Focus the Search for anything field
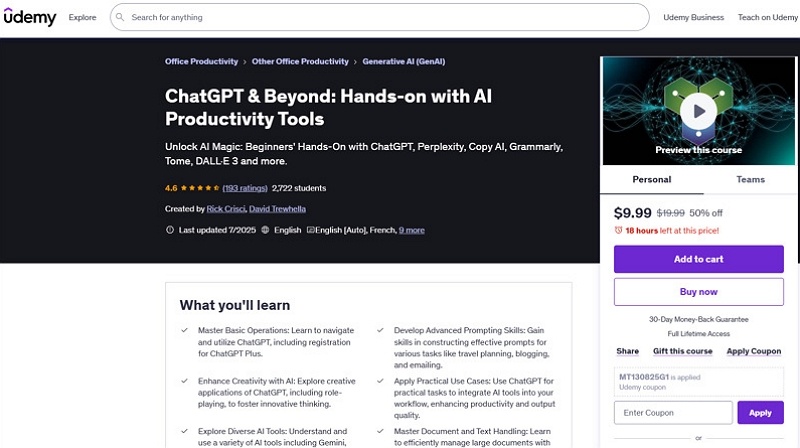Screen dimensions: 800x448 point(380,17)
